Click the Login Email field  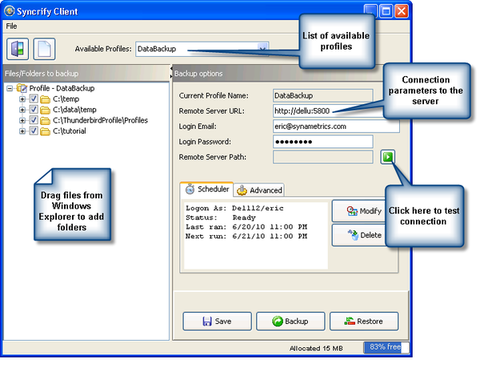pyautogui.click(x=336, y=126)
